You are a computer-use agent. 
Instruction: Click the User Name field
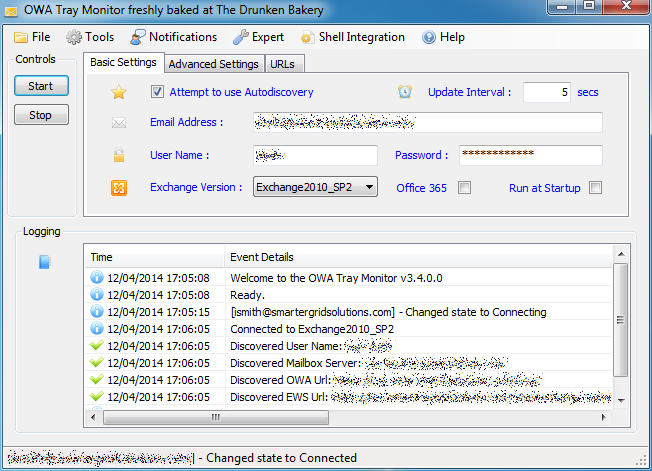[315, 155]
